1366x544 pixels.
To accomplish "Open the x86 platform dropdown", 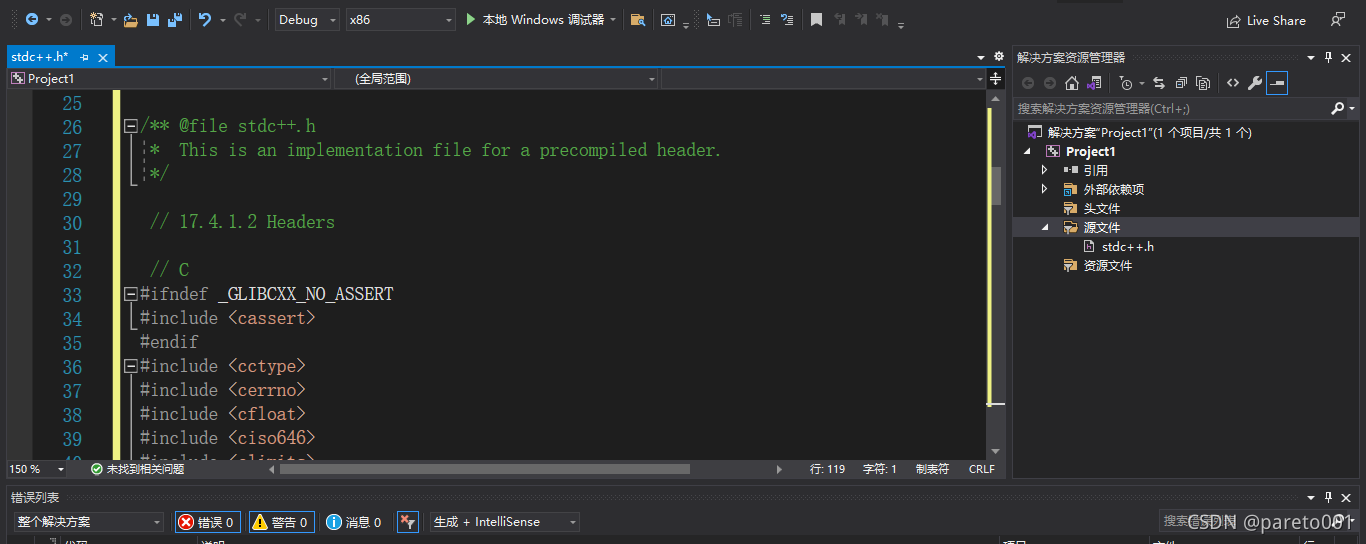I will point(400,19).
